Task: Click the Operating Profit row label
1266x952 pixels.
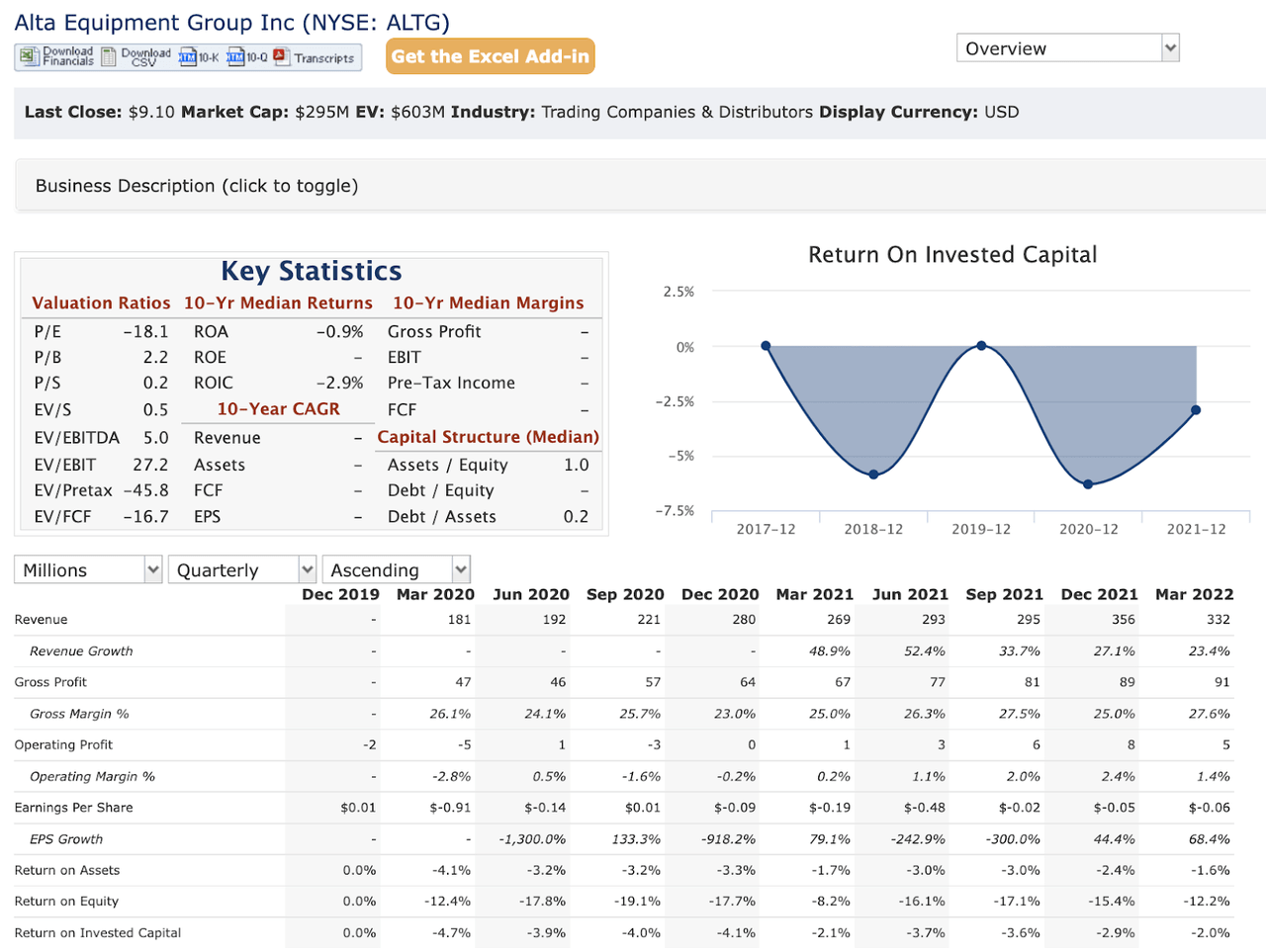Action: coord(63,744)
